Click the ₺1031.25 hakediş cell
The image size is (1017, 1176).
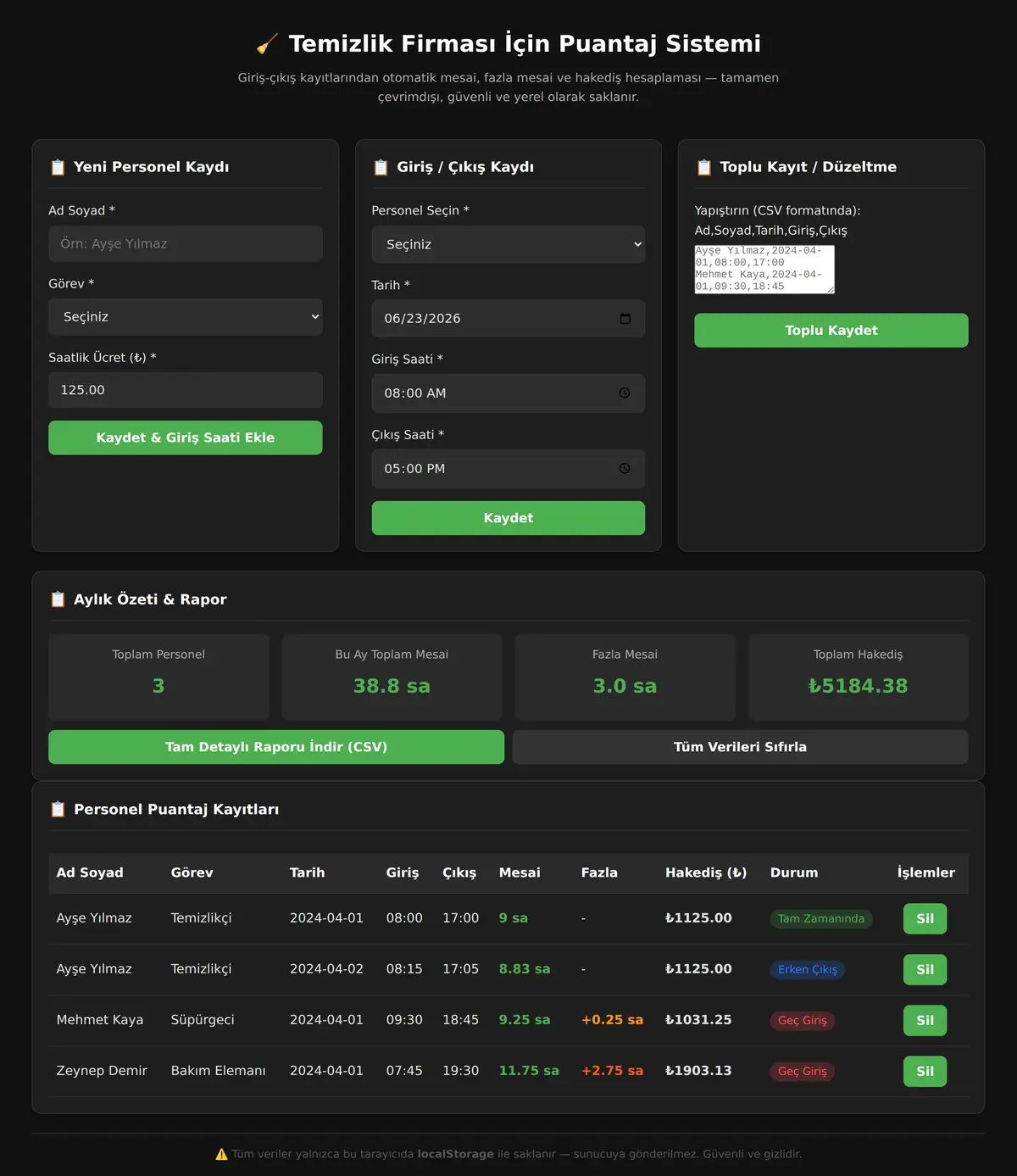pyautogui.click(x=698, y=1020)
